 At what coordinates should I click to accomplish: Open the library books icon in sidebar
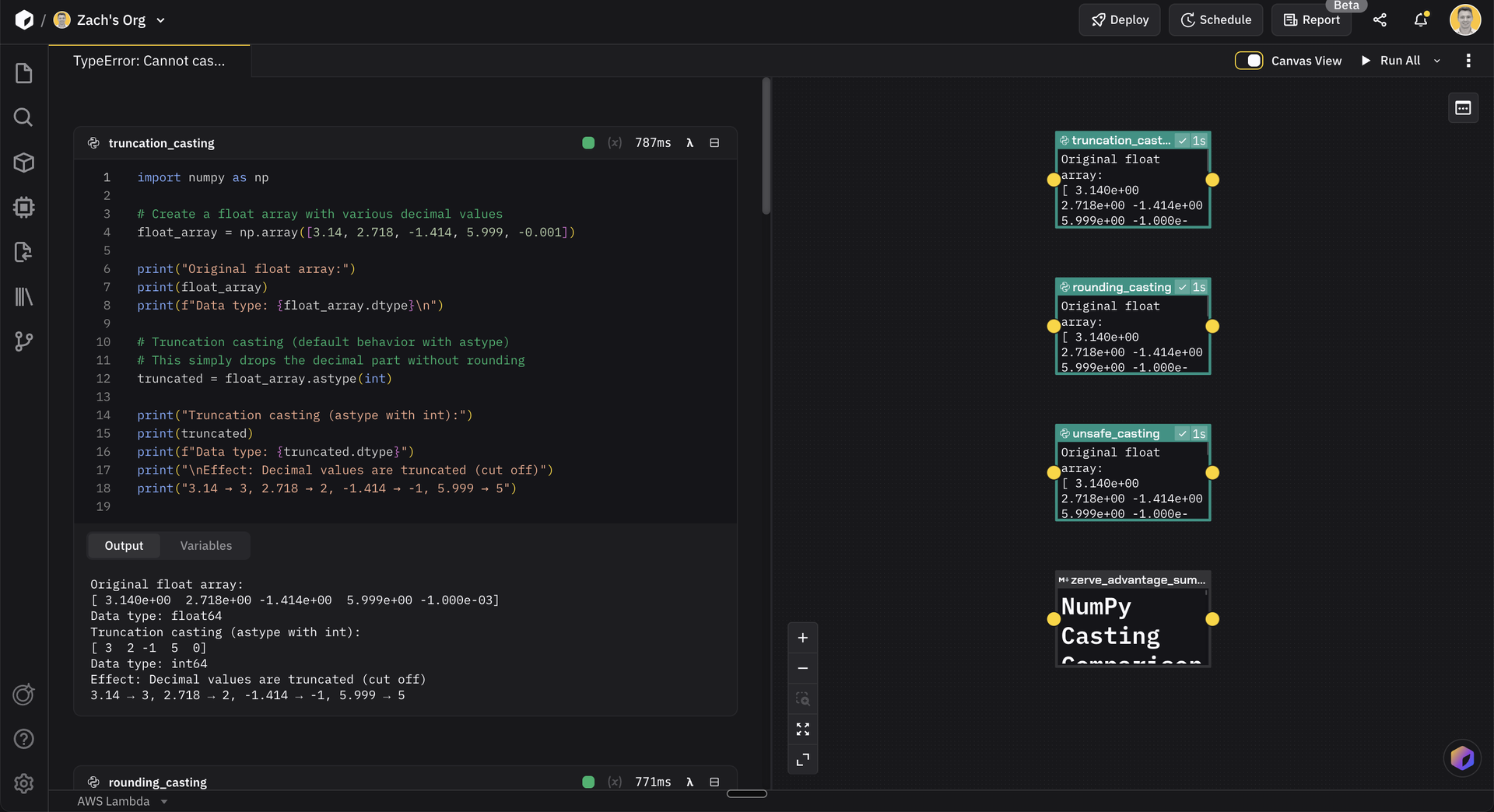(x=24, y=296)
